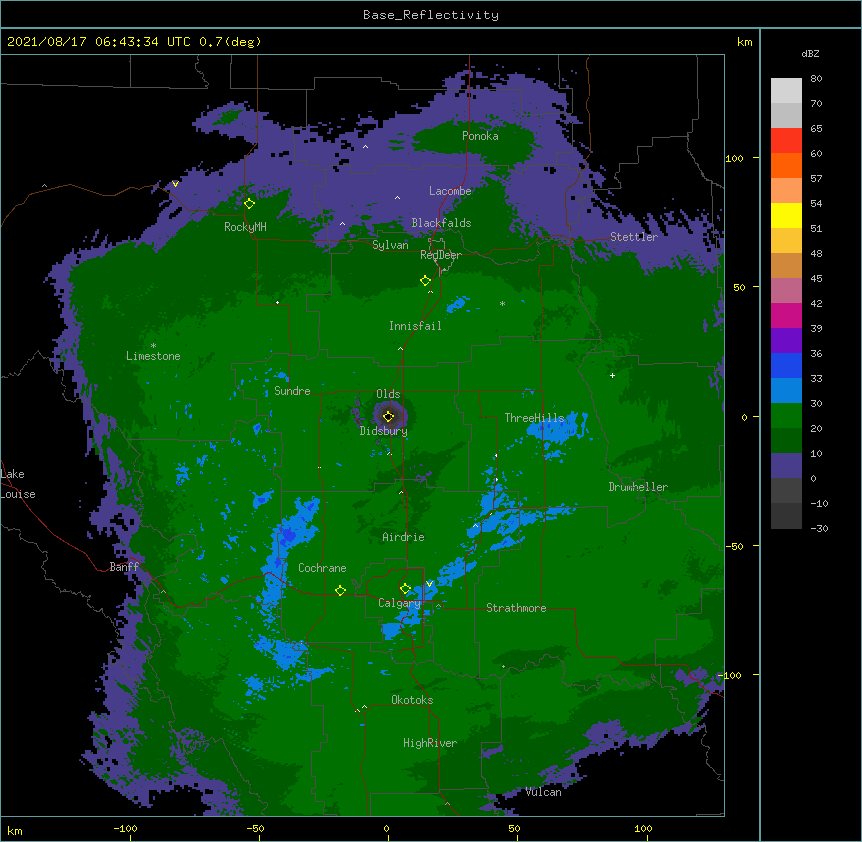Click the 2021/08/17 06:43:34 UTC timestamp
The image size is (862, 842).
99,42
